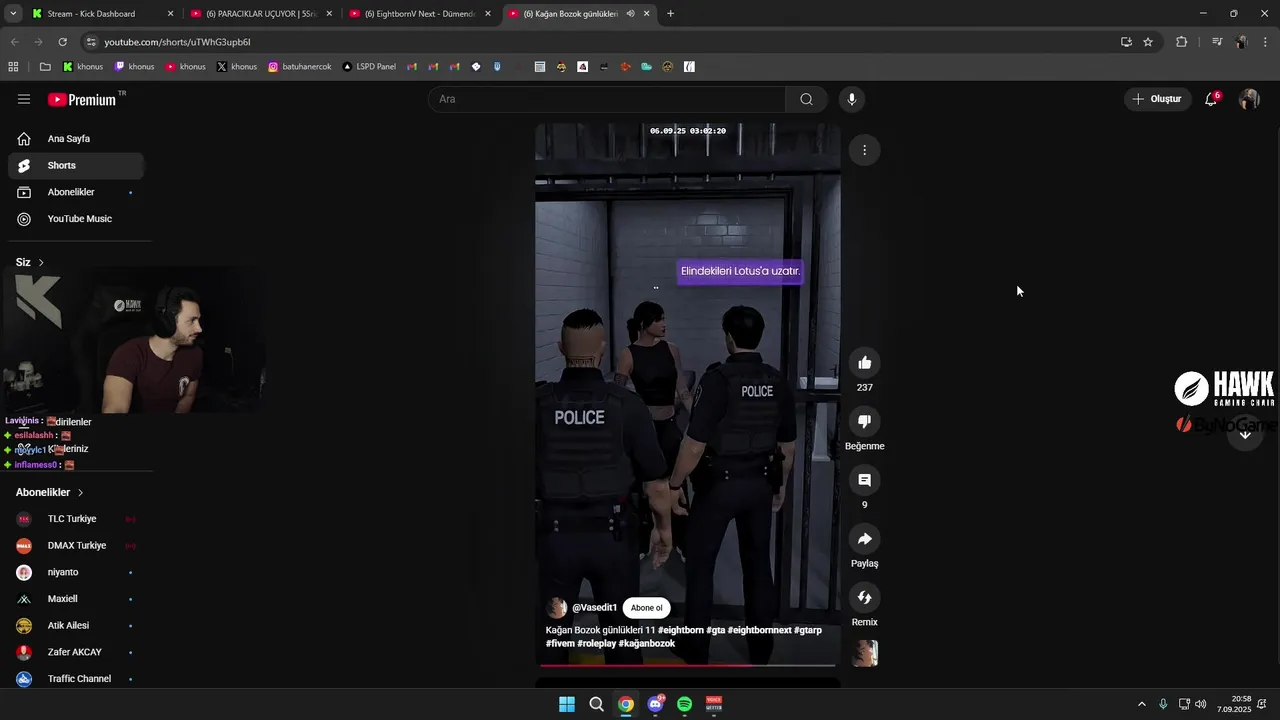This screenshot has width=1280, height=720.
Task: Open the comments icon showing 9
Action: 864,480
